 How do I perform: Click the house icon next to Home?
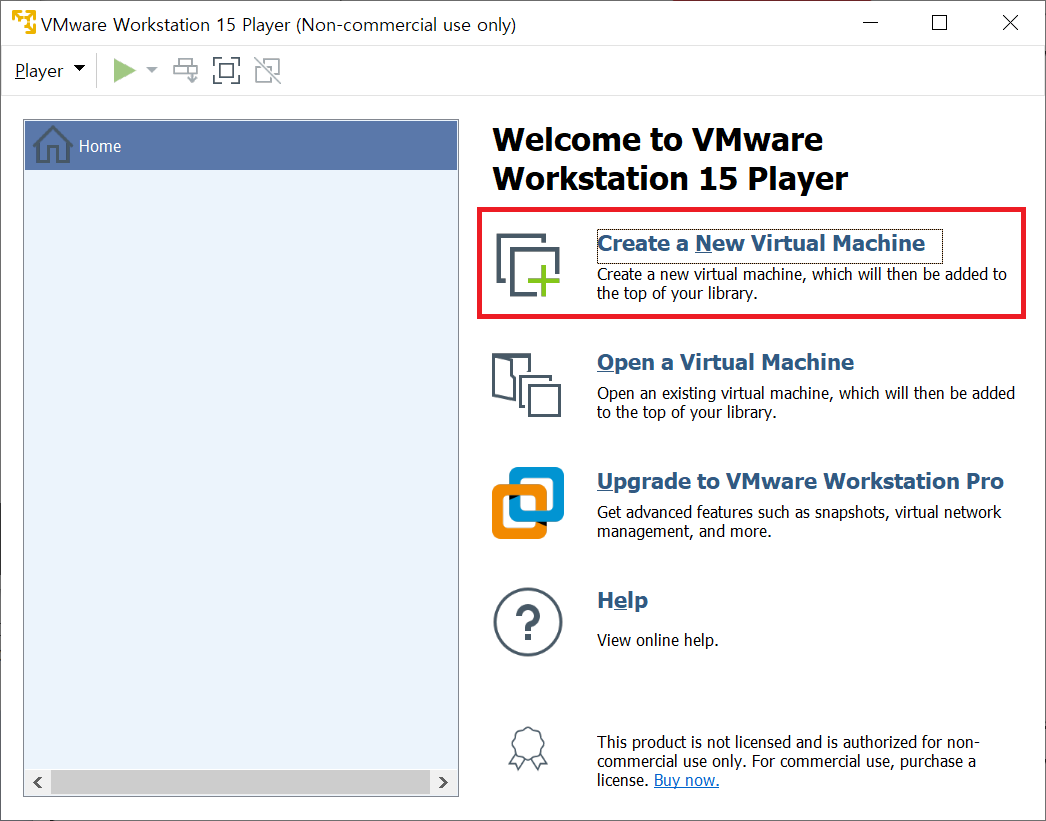(x=53, y=144)
